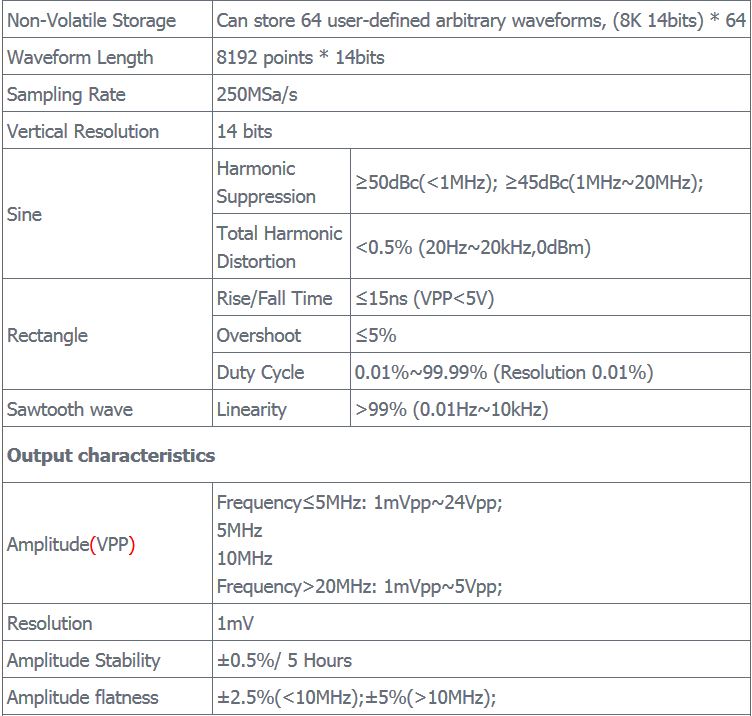Select the "Sawtooth wave" row label
The height and width of the screenshot is (716, 752).
click(69, 409)
